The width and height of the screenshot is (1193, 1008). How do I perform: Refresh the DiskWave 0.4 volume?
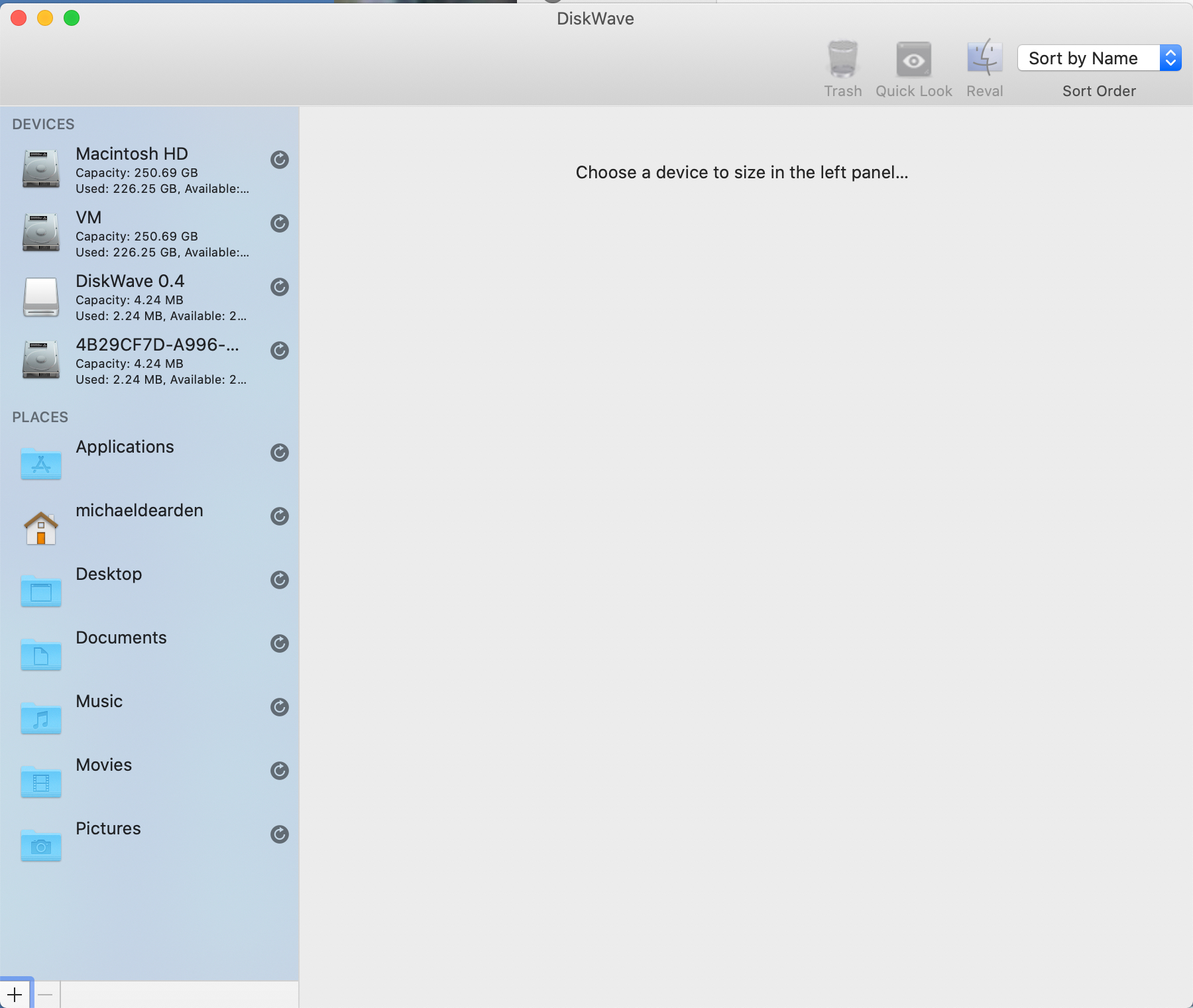click(x=280, y=287)
